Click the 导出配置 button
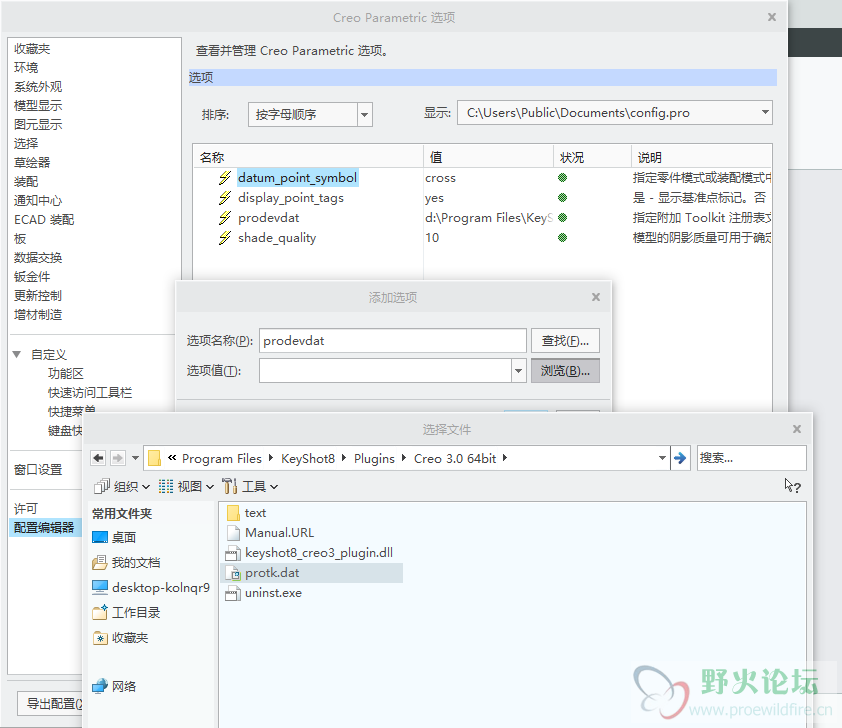Image resolution: width=842 pixels, height=728 pixels. click(x=50, y=703)
